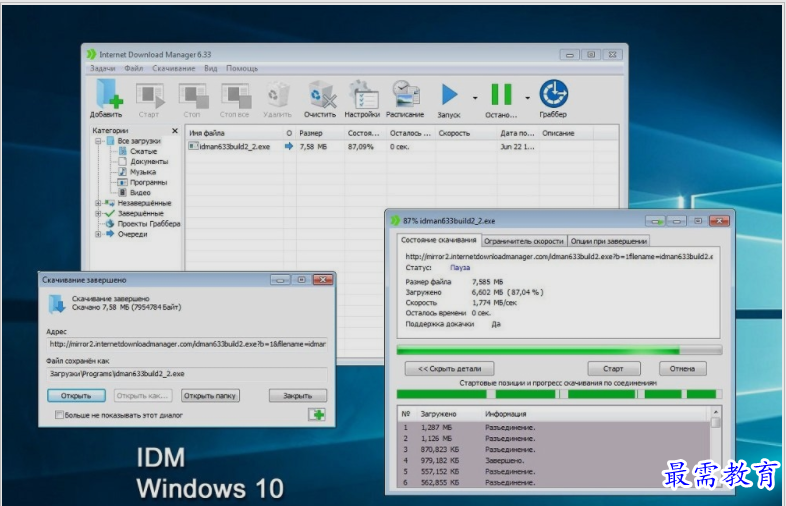Tick Больше не показывать этот диалог checkbox
This screenshot has height=506, width=786.
pos(59,415)
